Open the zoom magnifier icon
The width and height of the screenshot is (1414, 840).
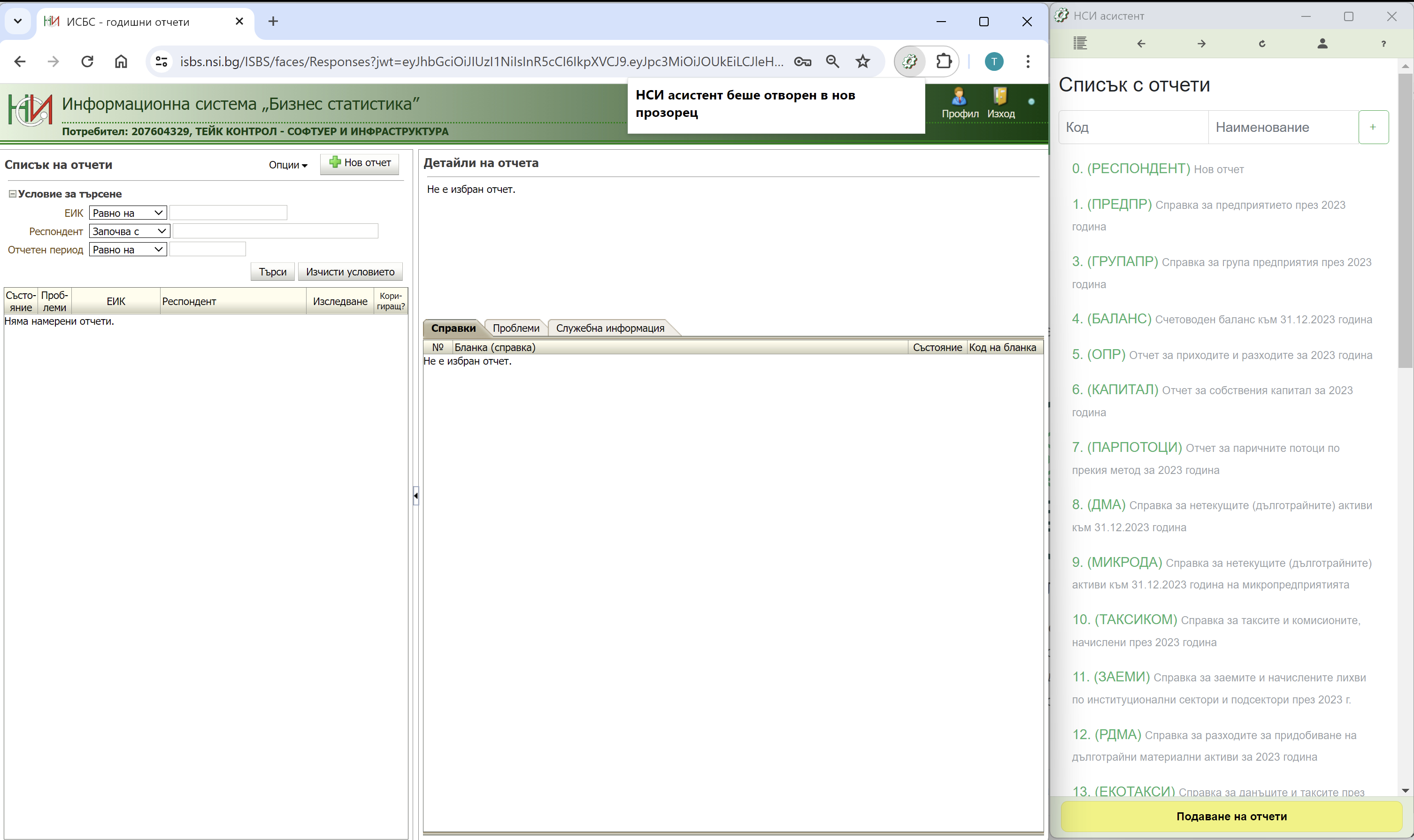click(832, 61)
